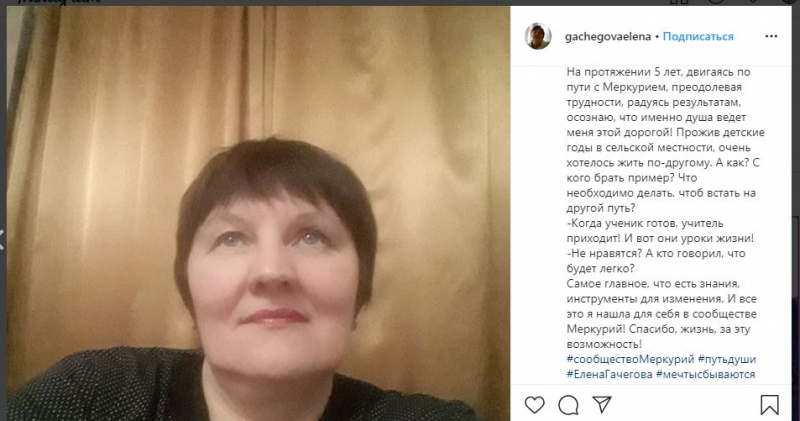The image size is (800, 421).
Task: Click the partially visible Instagram logo
Action: pos(59,2)
